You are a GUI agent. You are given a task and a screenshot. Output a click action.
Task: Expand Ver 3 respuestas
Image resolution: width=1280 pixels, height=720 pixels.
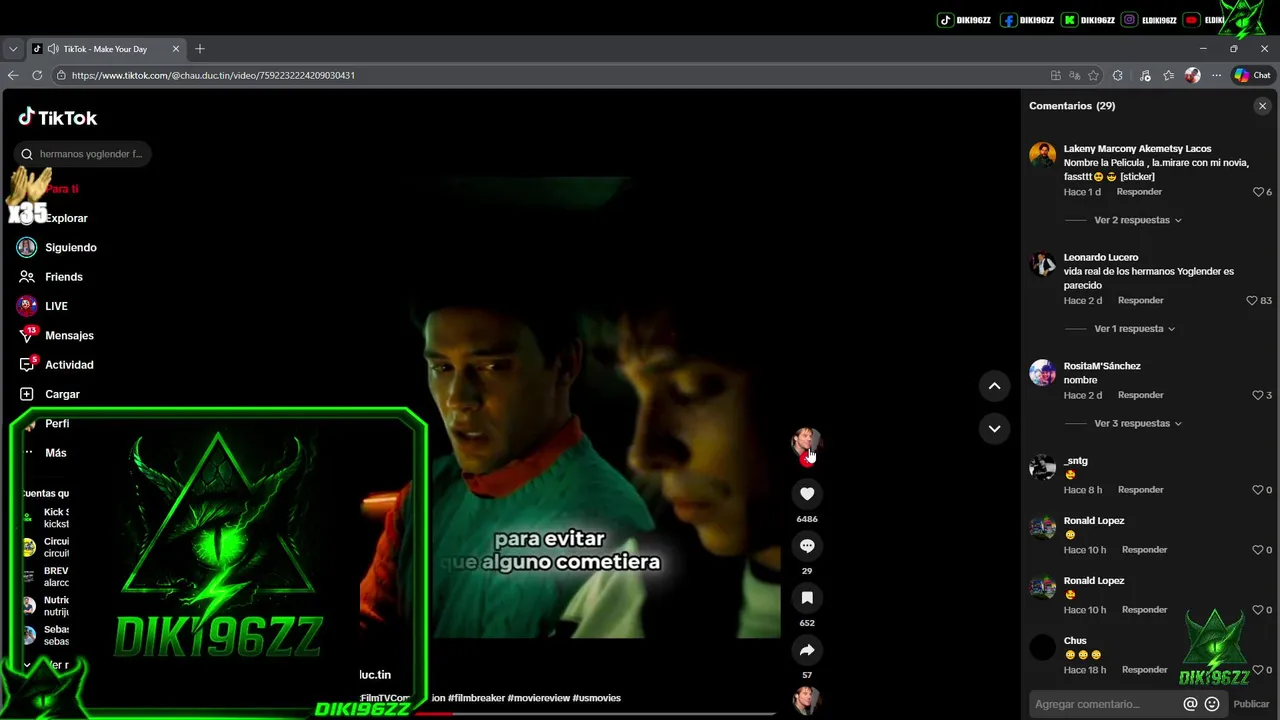(x=1138, y=423)
